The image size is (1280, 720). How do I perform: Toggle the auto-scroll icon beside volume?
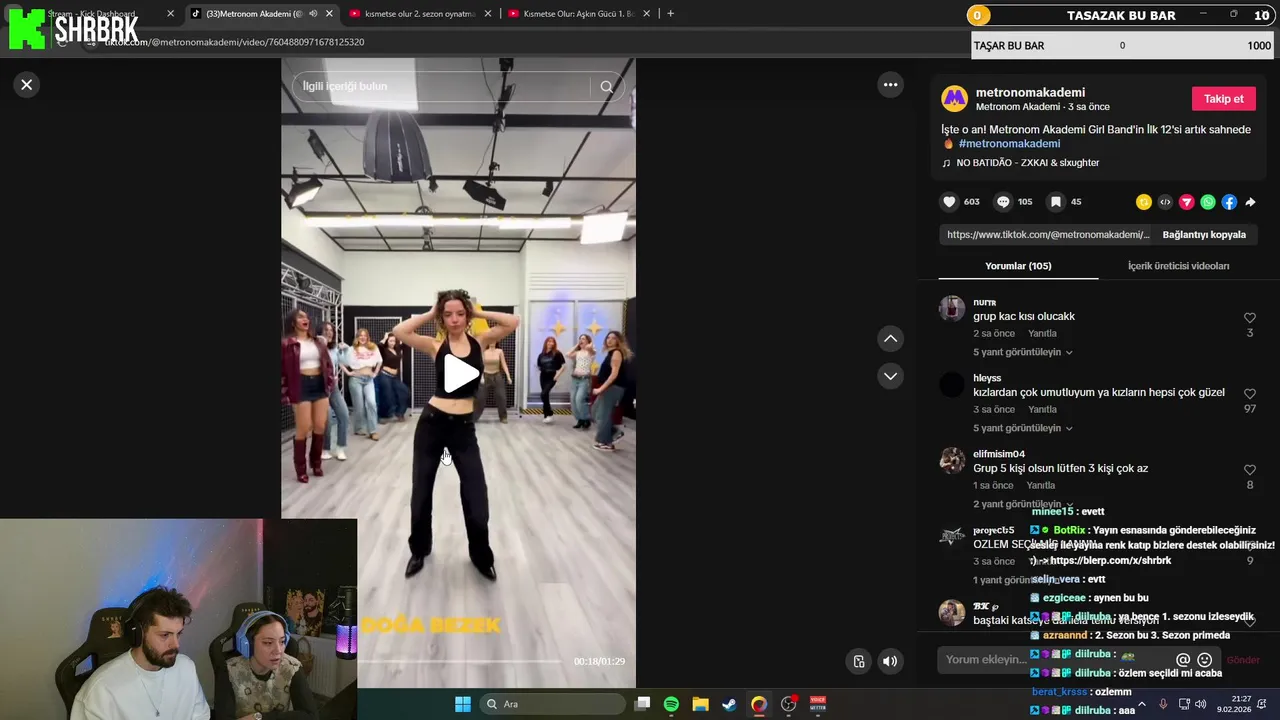point(858,661)
